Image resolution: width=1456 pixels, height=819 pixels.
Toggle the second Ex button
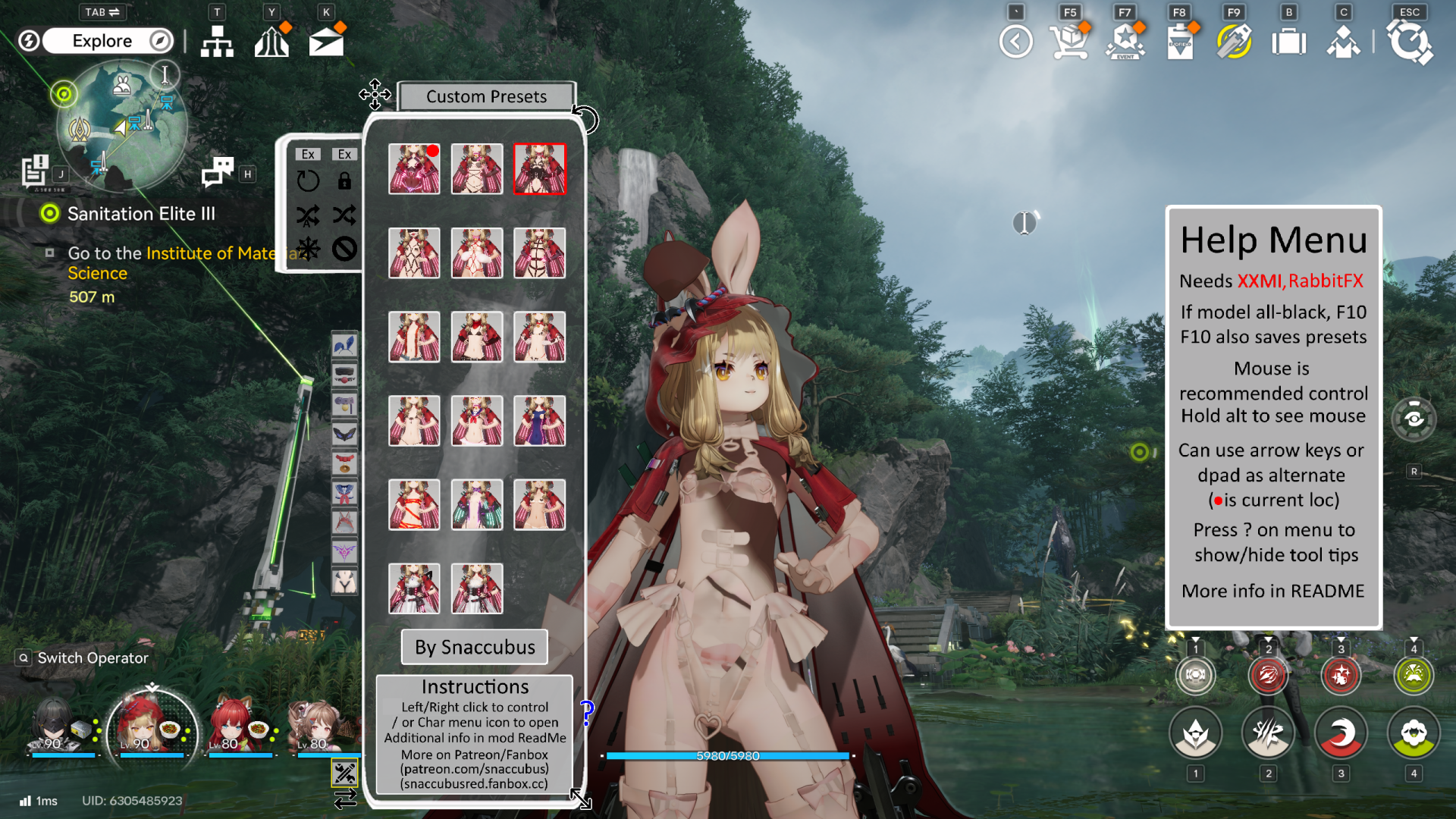tap(344, 154)
